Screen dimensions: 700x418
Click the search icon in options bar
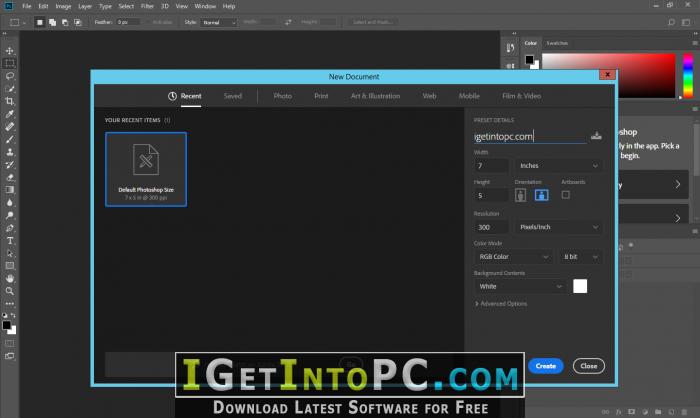pos(671,22)
